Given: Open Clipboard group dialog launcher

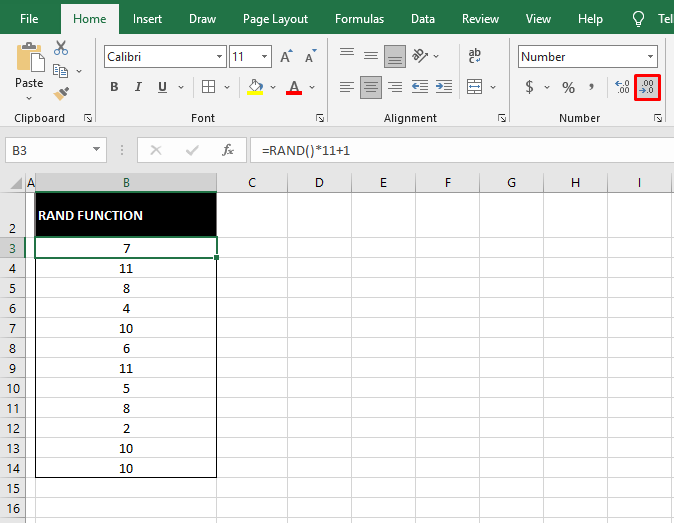Looking at the screenshot, I should click(88, 118).
